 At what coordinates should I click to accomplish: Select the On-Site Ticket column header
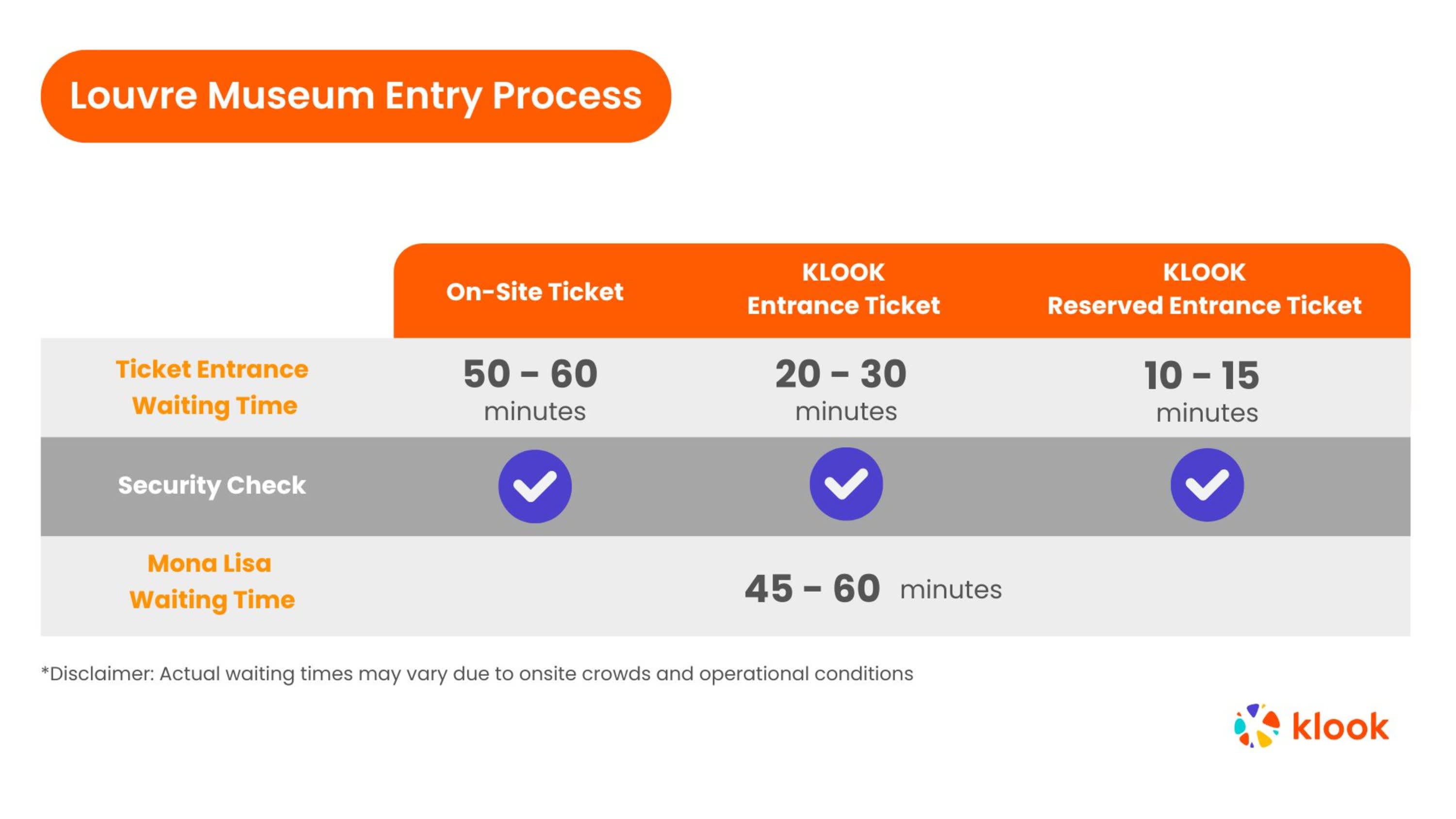(534, 292)
